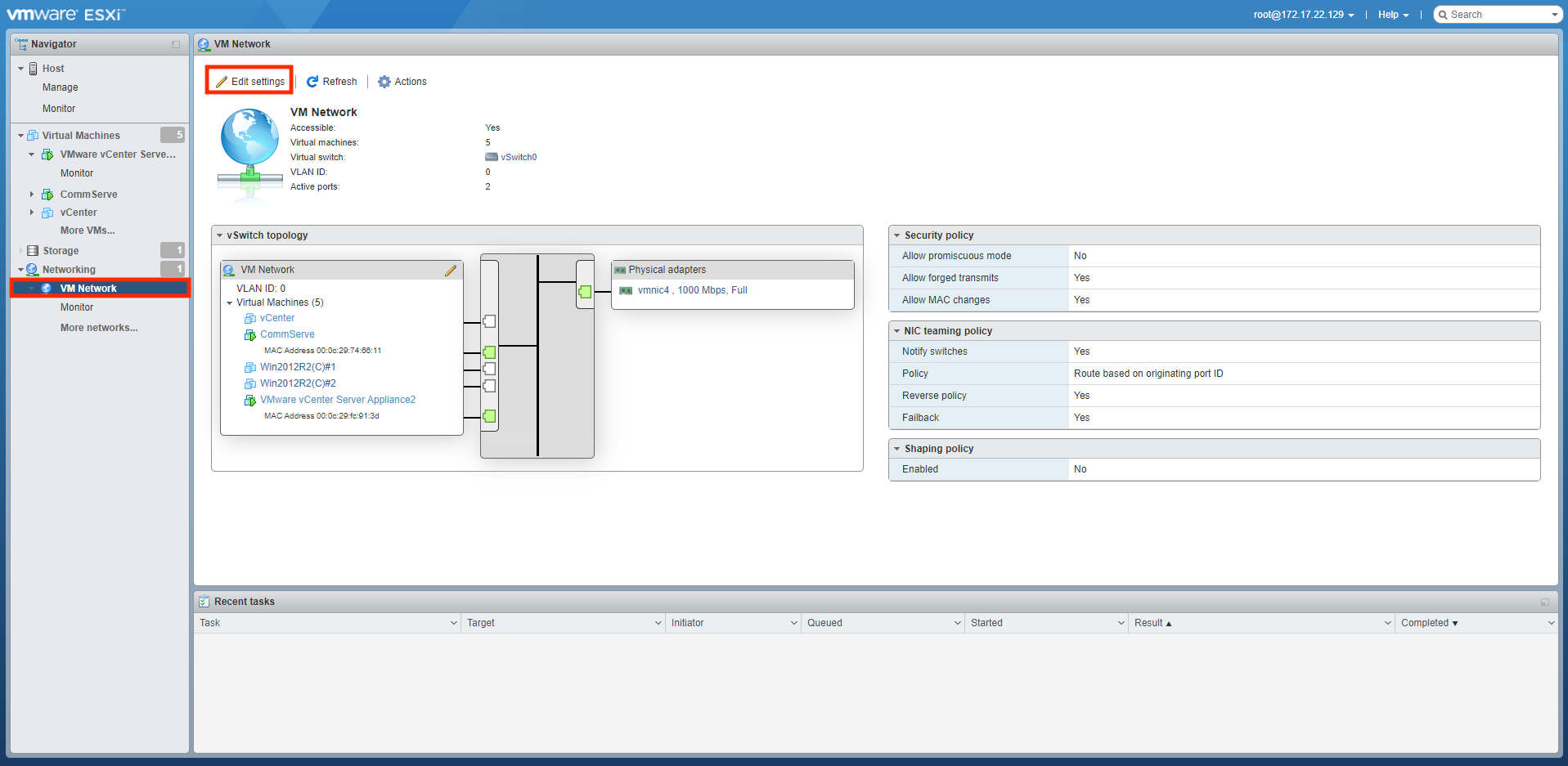Expand the Storage tree node
Viewport: 1568px width, 766px height.
tap(21, 251)
